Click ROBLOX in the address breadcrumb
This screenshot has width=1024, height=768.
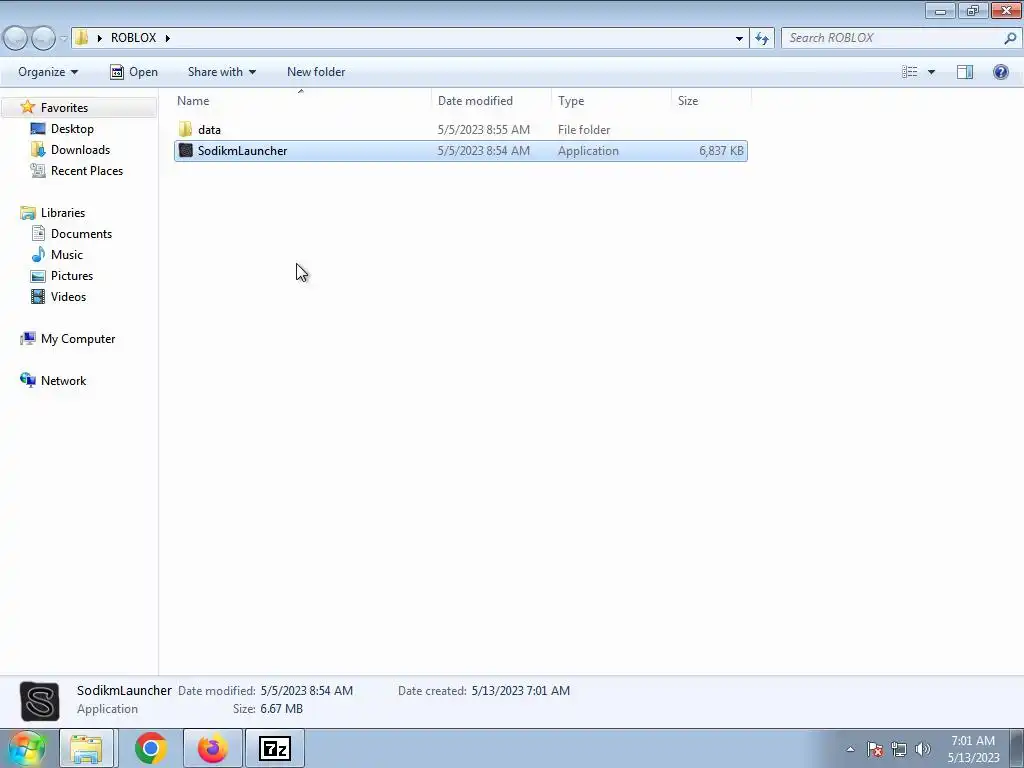(x=133, y=38)
